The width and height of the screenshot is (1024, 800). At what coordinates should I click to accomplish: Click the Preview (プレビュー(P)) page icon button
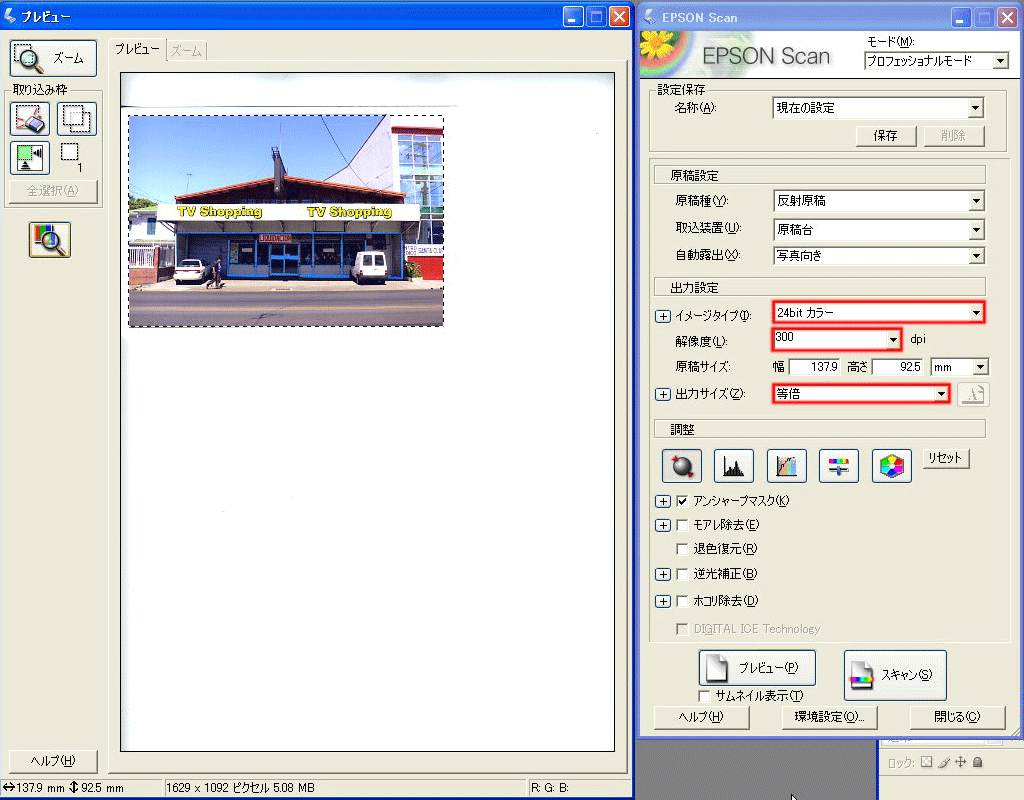(x=757, y=667)
